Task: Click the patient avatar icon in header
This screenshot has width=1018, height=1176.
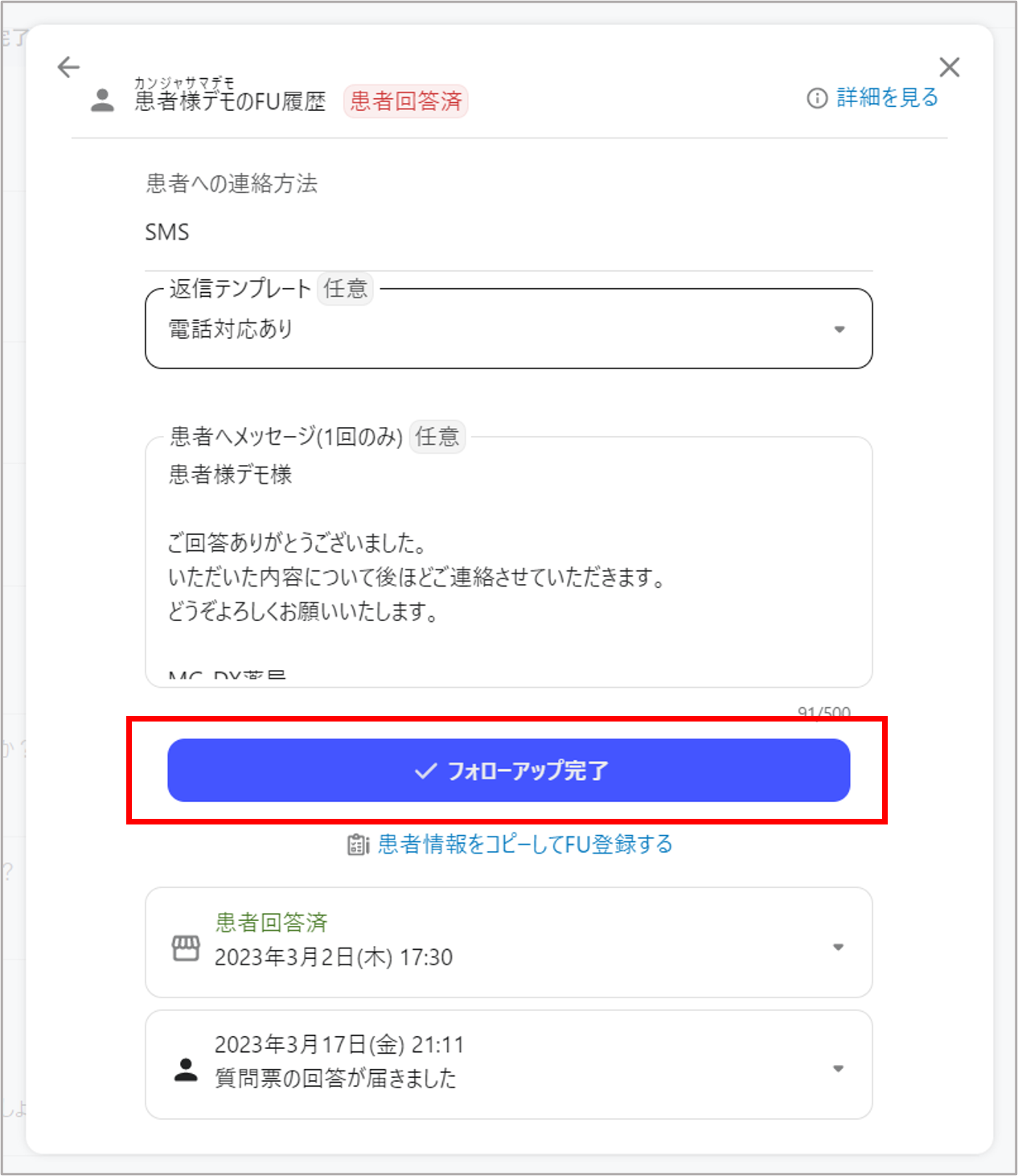Action: [102, 101]
